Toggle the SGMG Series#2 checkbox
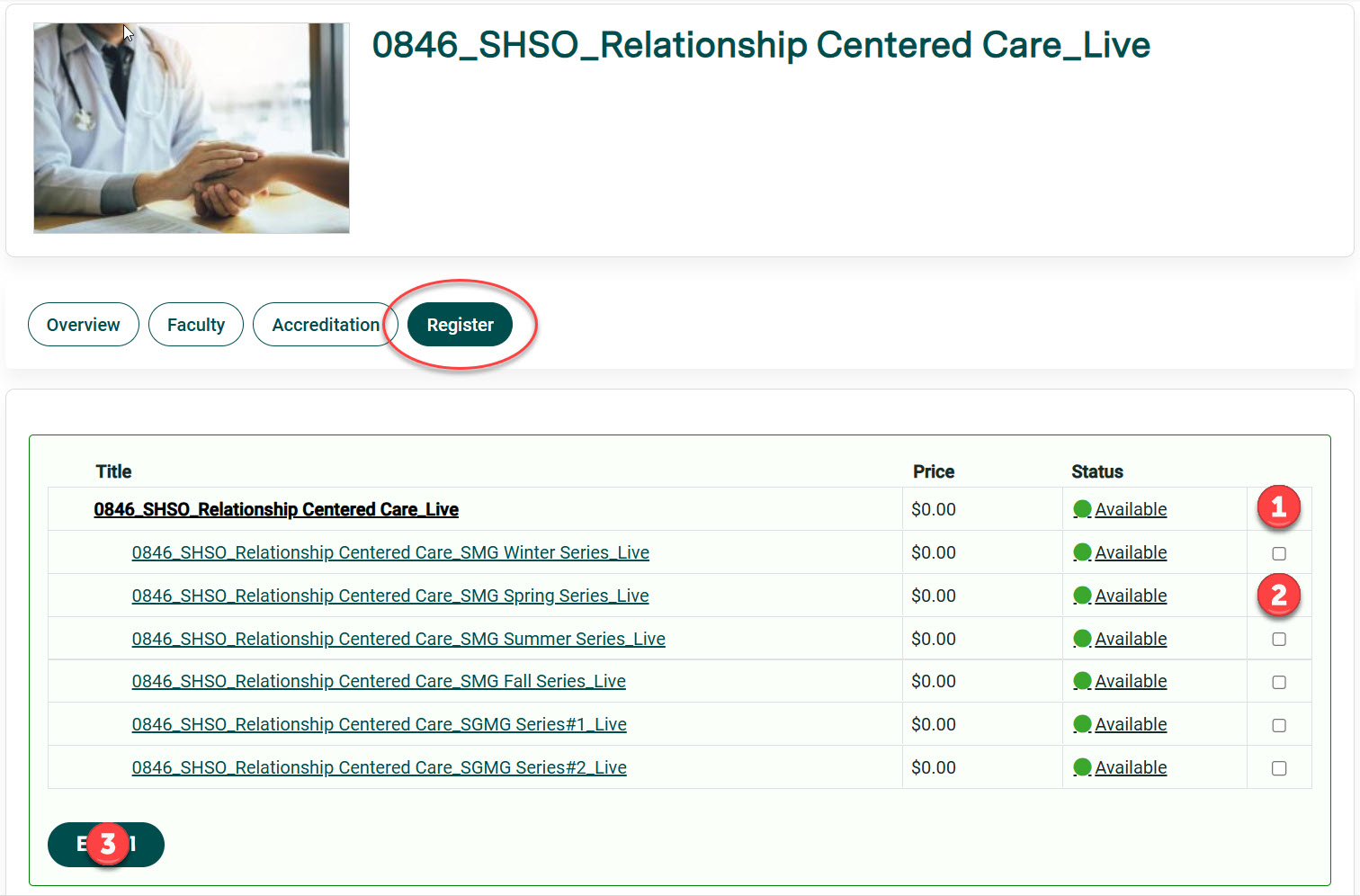The image size is (1360, 896). pyautogui.click(x=1278, y=768)
